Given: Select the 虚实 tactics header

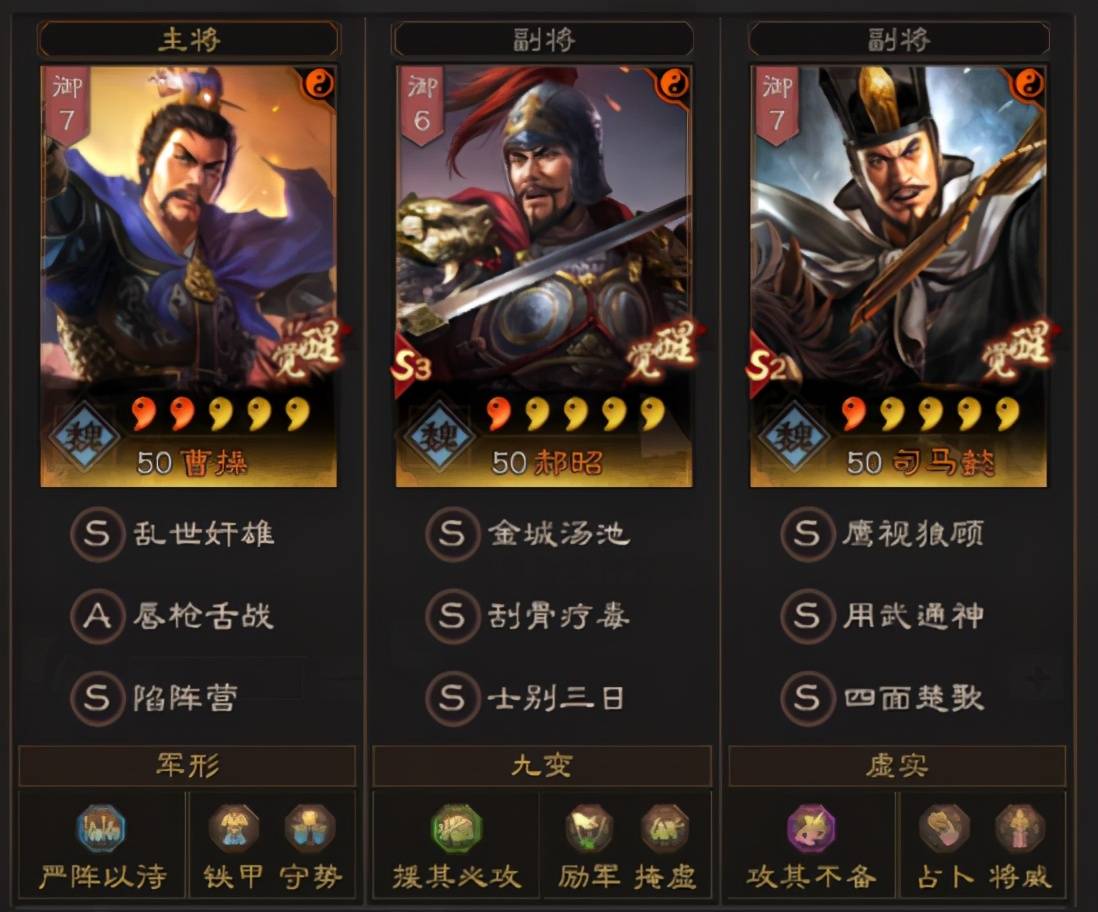Looking at the screenshot, I should click(x=897, y=766).
